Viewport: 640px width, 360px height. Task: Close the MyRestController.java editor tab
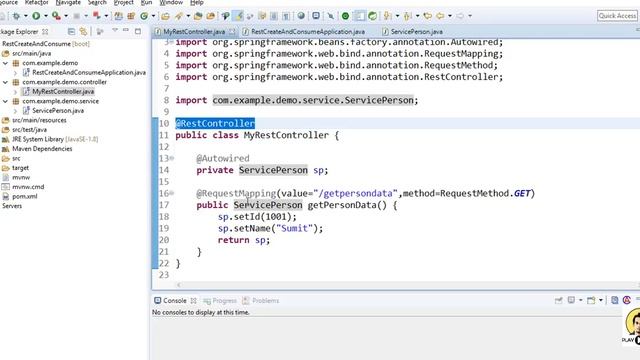(232, 31)
